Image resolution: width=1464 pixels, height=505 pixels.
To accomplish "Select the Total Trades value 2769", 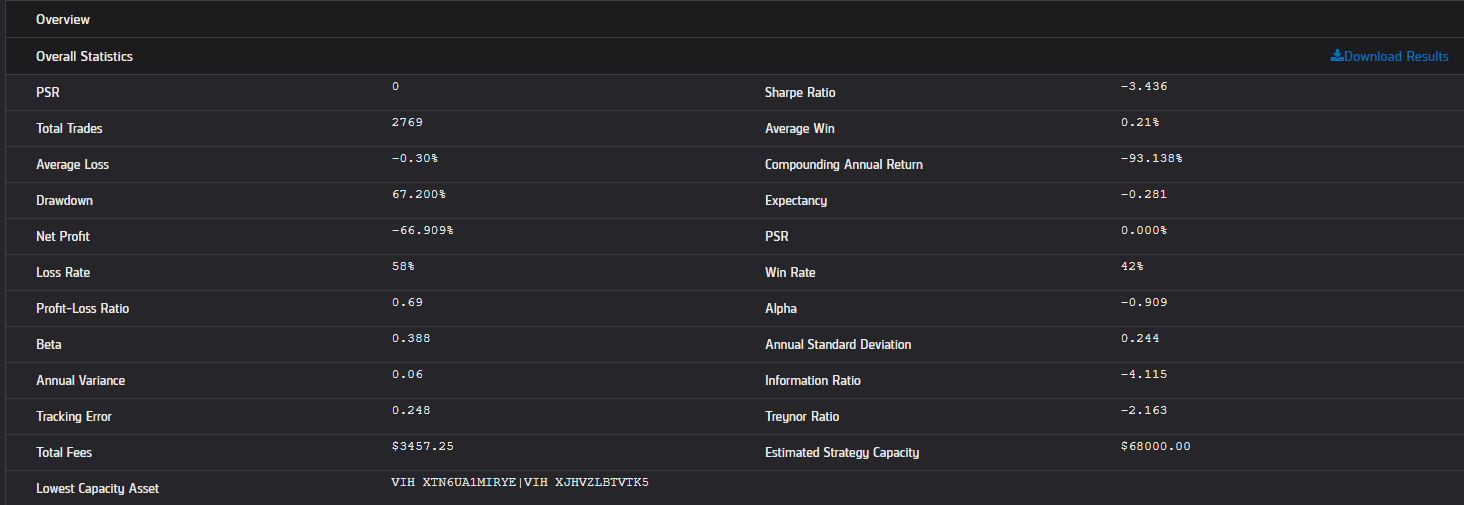I will point(408,122).
